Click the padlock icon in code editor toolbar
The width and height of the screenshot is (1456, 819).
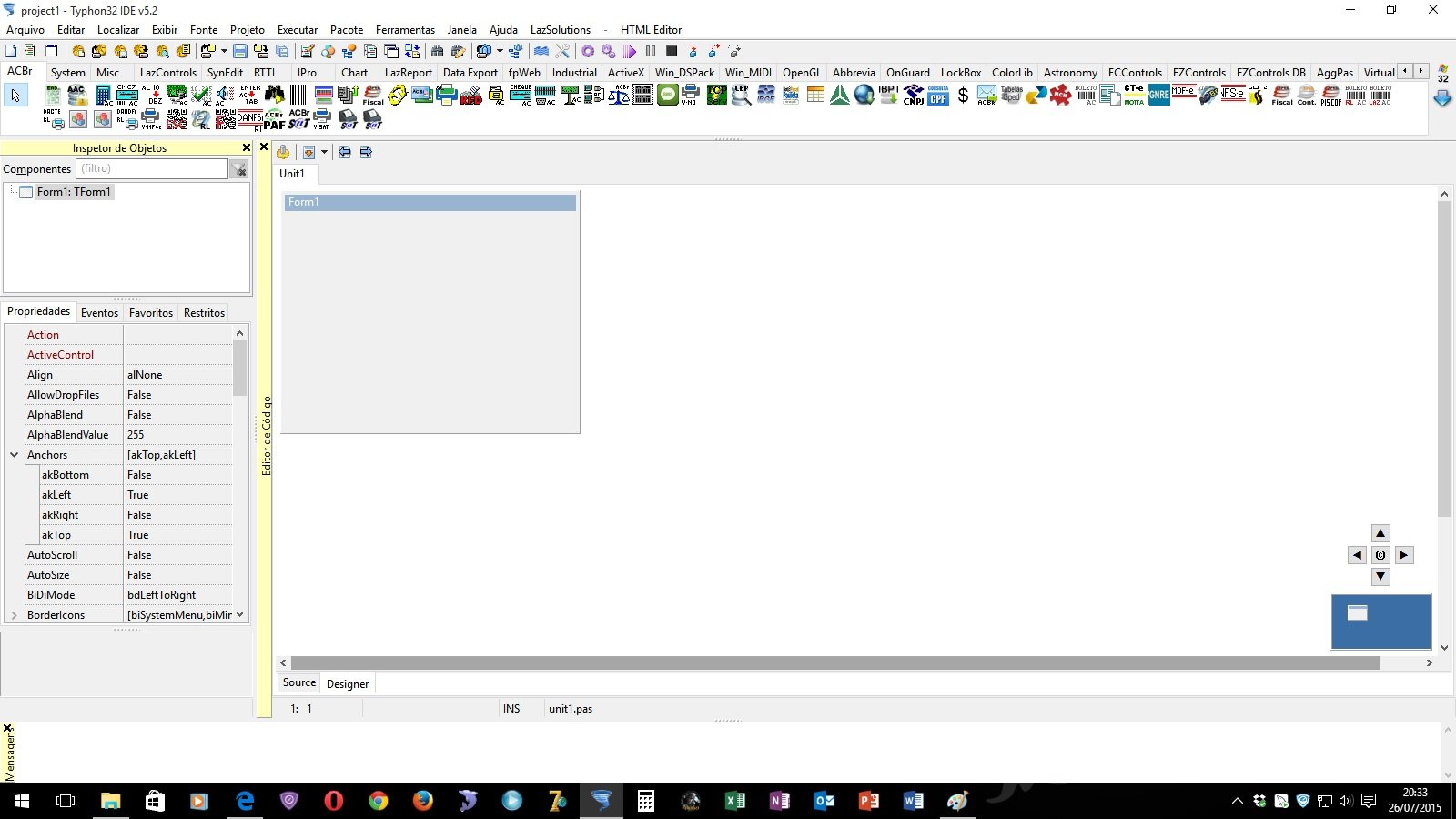pyautogui.click(x=283, y=152)
